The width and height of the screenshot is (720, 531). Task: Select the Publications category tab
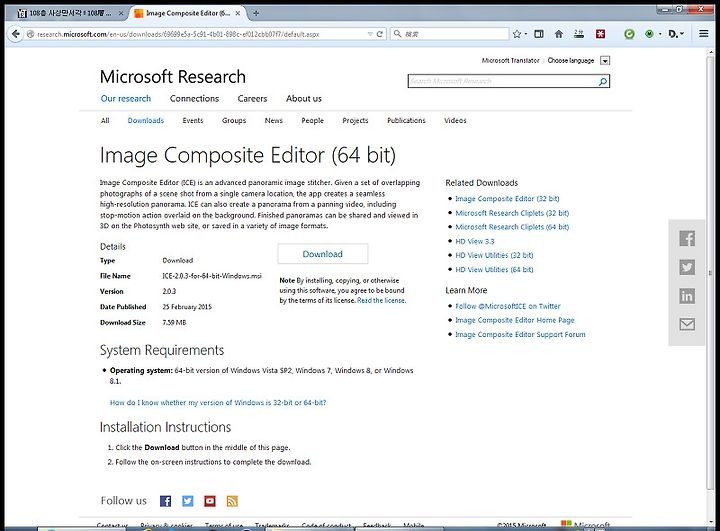(406, 120)
